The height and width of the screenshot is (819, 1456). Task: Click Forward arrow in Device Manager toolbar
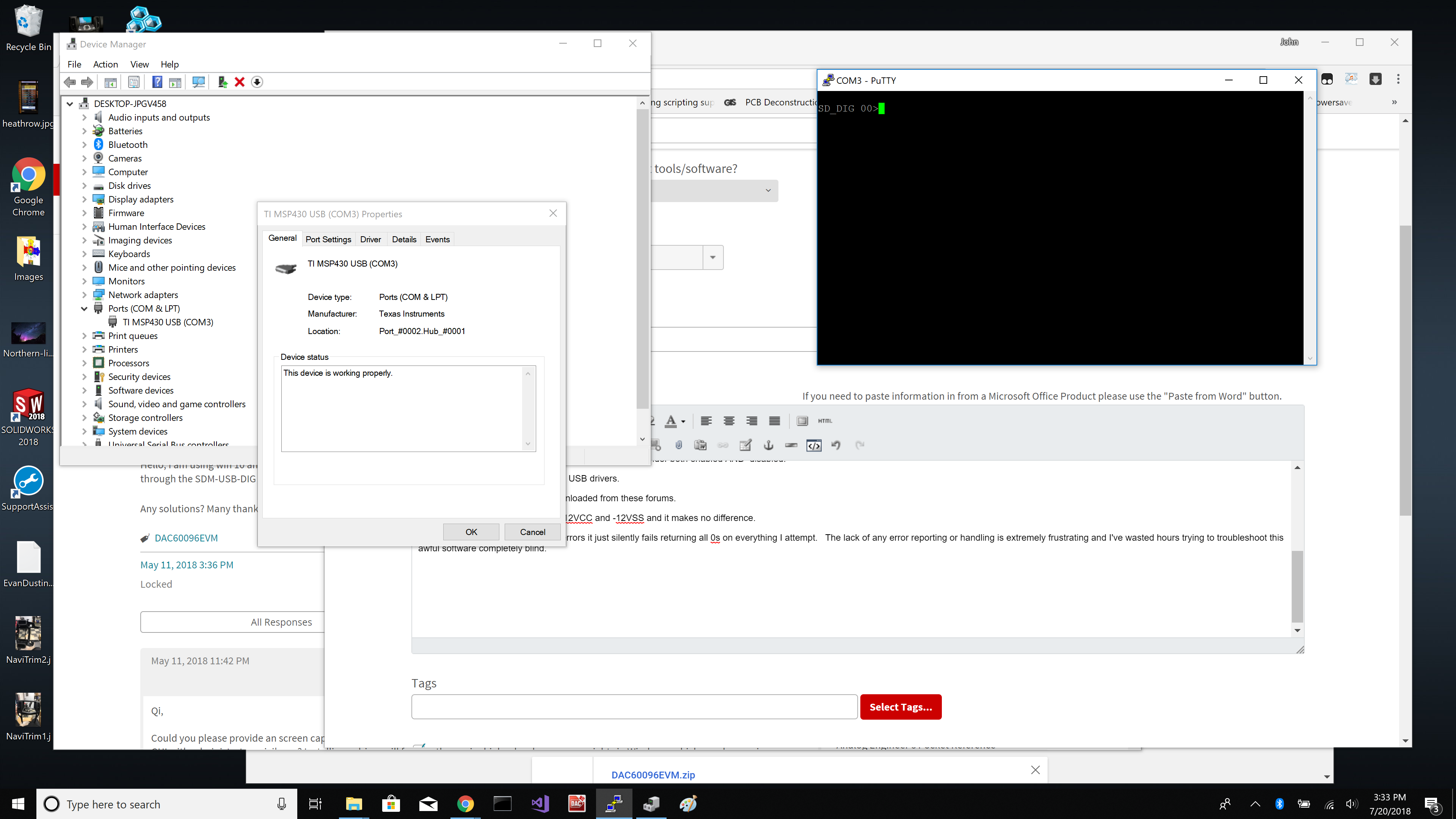pos(87,82)
